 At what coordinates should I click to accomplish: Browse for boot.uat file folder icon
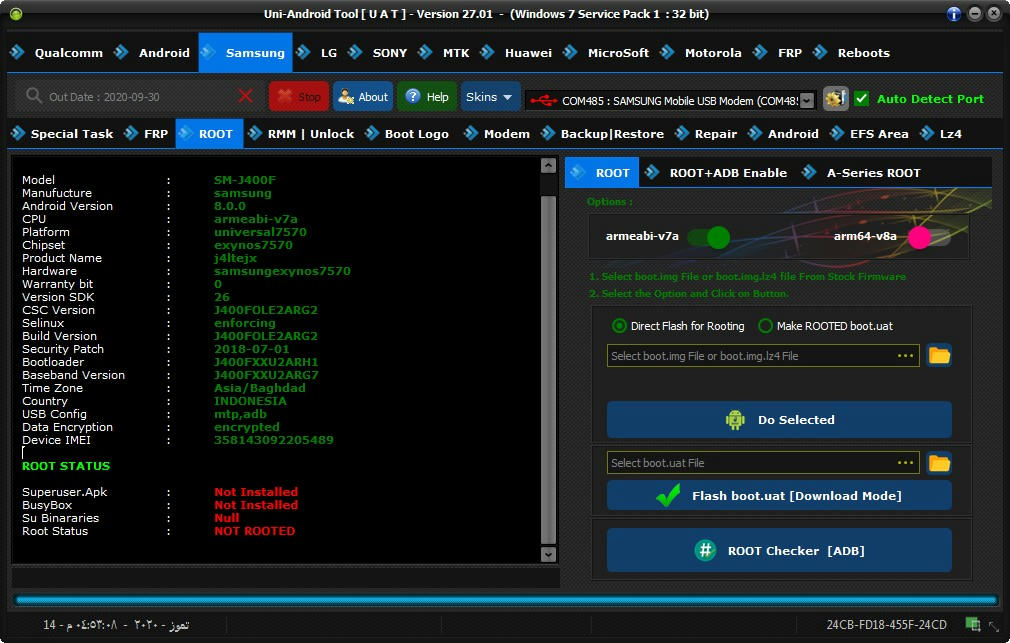[x=939, y=463]
